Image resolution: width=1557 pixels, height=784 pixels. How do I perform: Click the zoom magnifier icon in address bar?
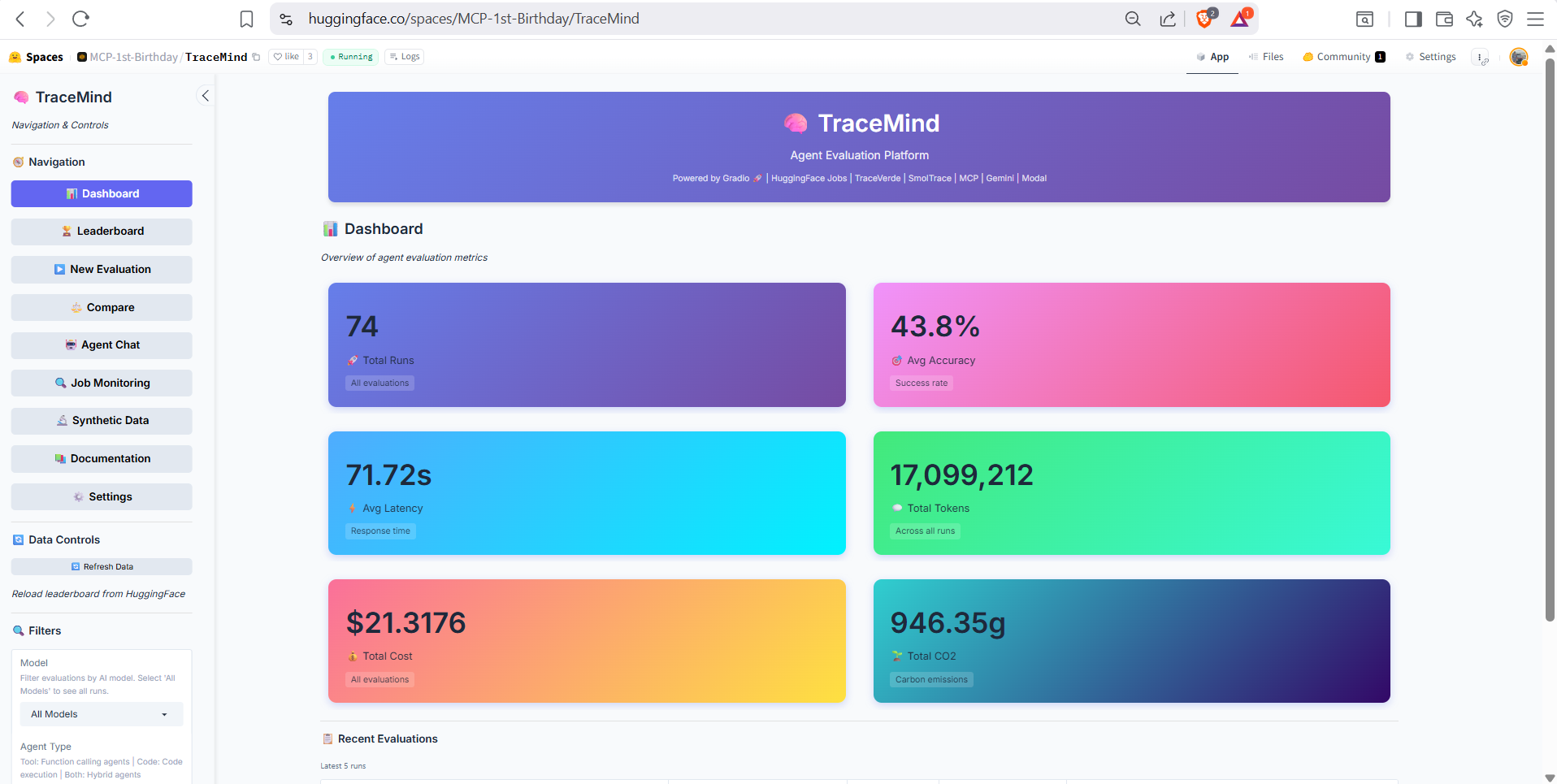tap(1133, 19)
